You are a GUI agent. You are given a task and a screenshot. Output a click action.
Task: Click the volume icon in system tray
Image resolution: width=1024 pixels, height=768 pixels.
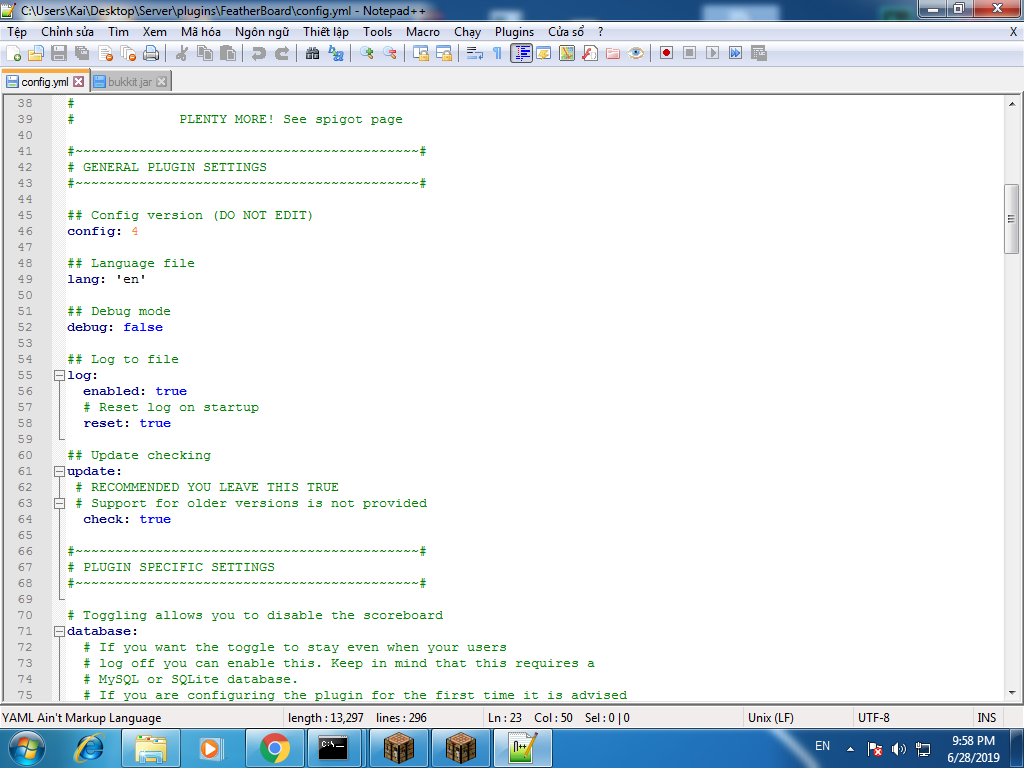click(899, 749)
